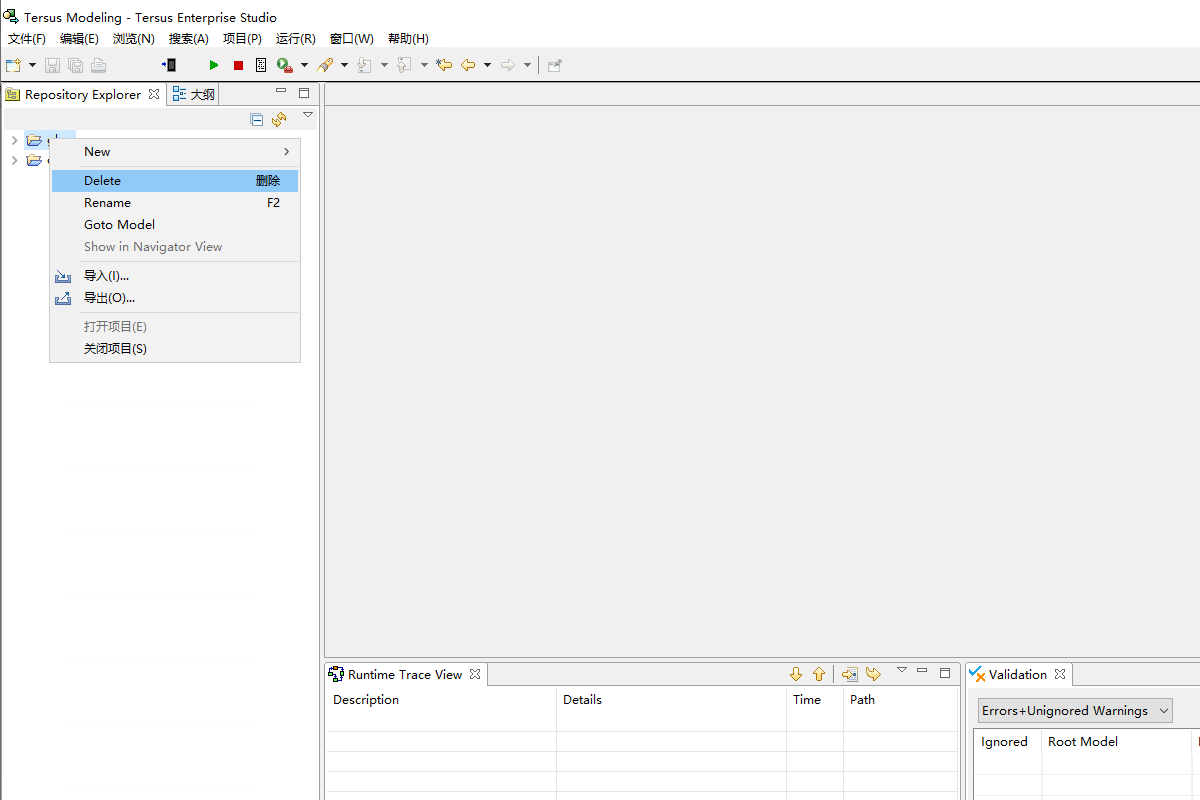Viewport: 1200px width, 800px height.
Task: Click the flashlight search icon
Action: point(325,65)
